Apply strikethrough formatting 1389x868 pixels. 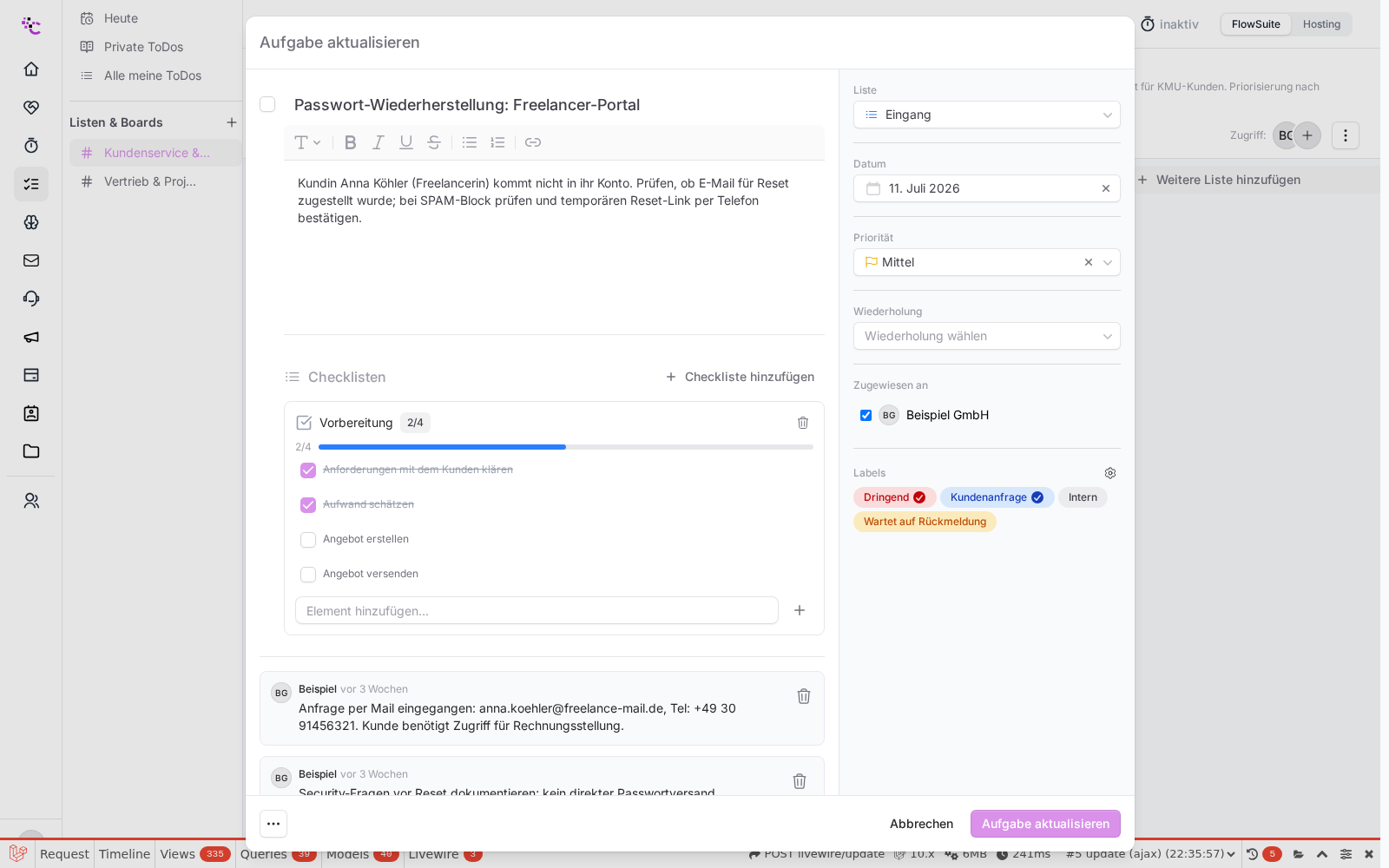tap(434, 142)
